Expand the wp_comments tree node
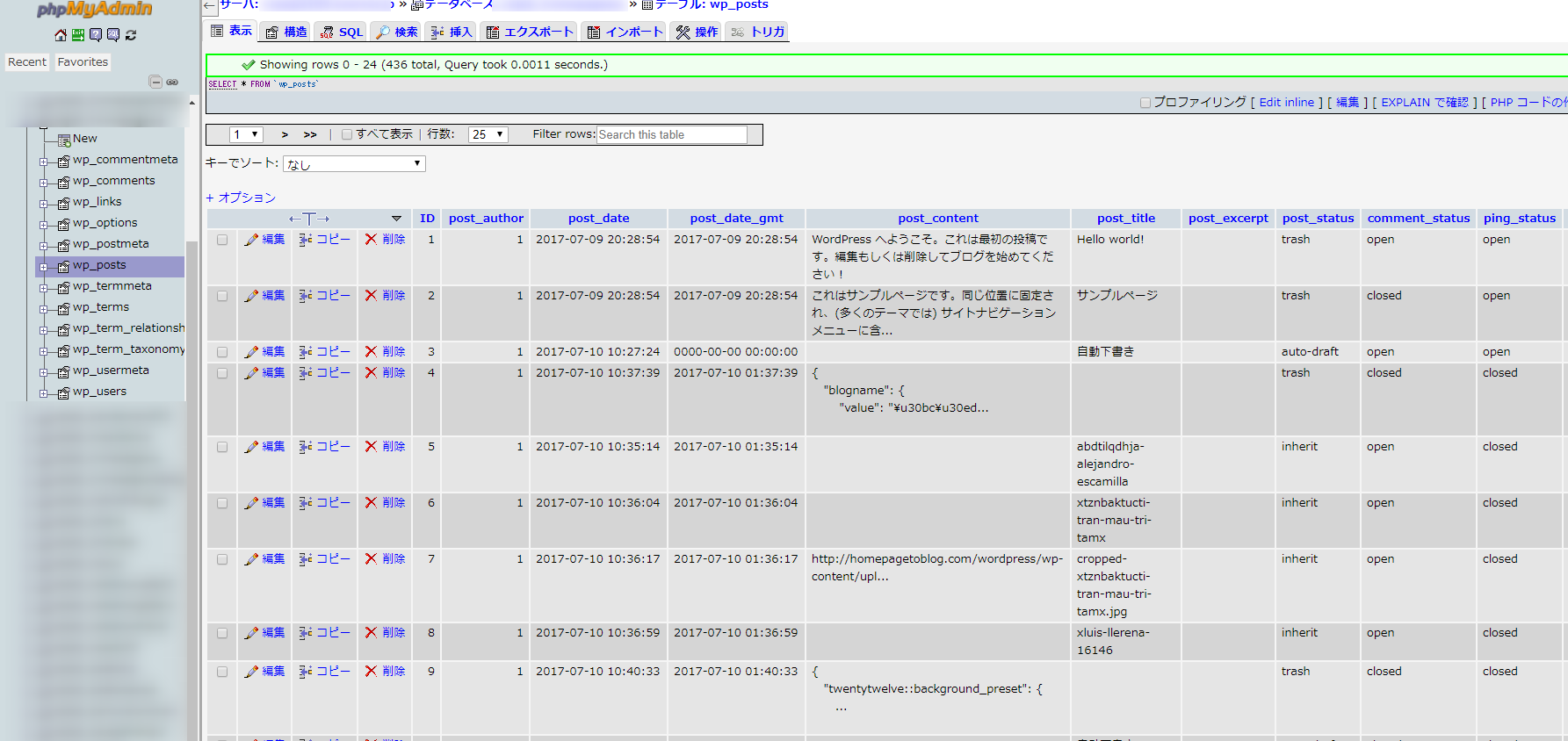 pyautogui.click(x=43, y=183)
